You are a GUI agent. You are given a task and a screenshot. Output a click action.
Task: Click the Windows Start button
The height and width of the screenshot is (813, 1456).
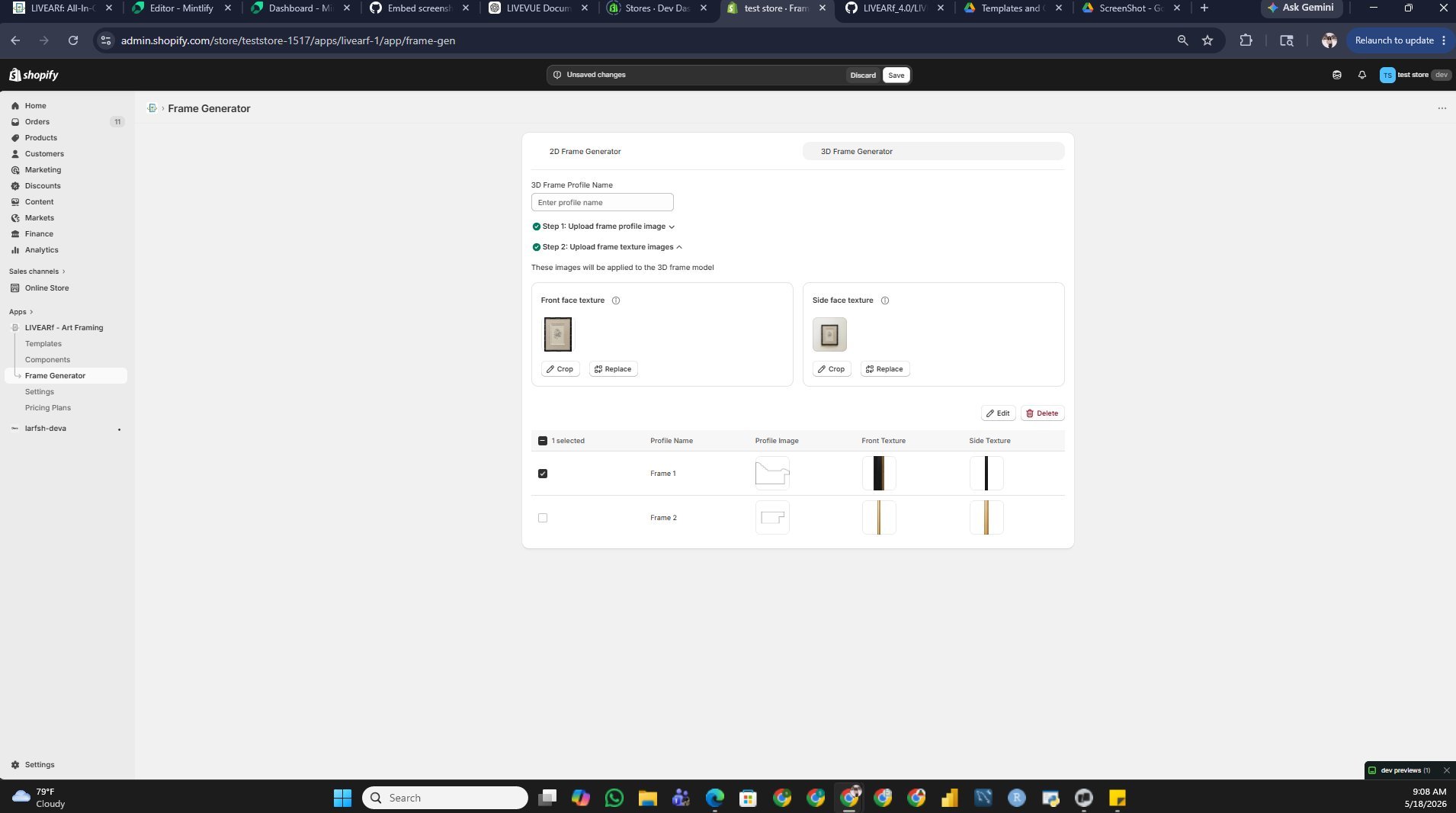(342, 798)
